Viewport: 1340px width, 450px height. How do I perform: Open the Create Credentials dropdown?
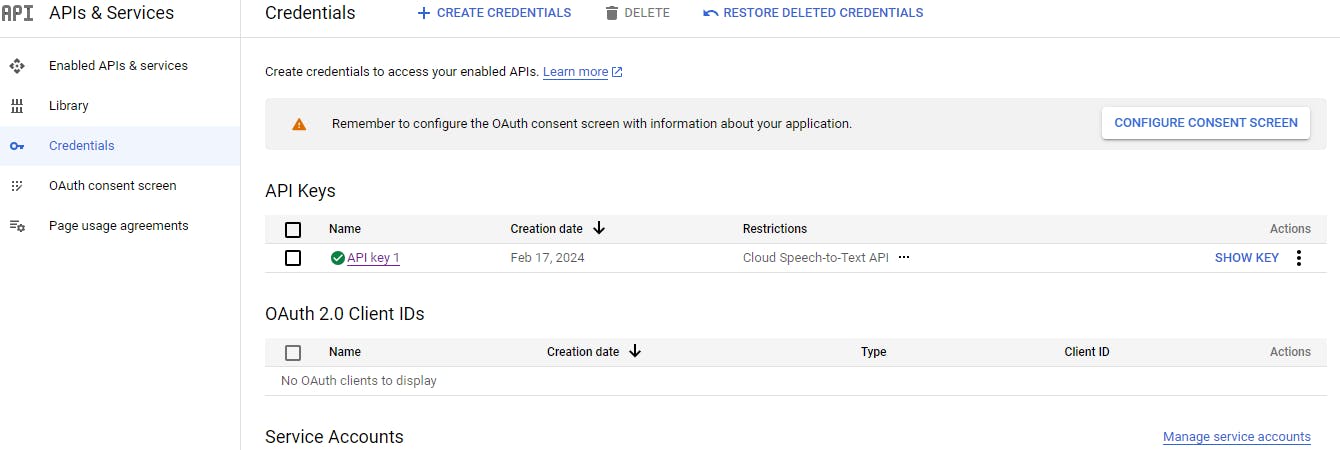(x=494, y=13)
